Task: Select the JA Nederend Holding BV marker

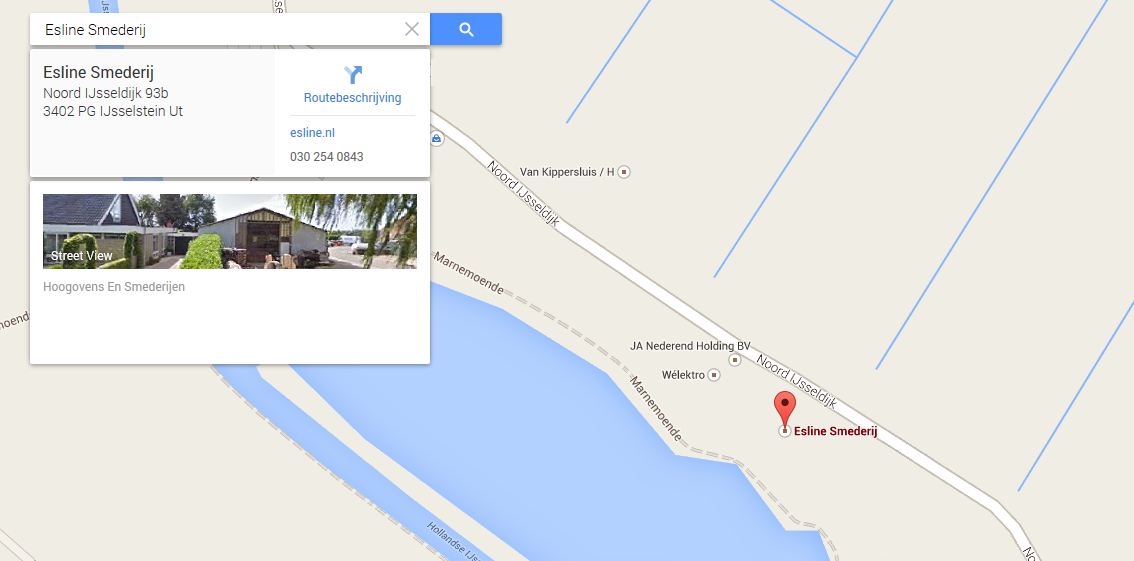Action: [735, 359]
